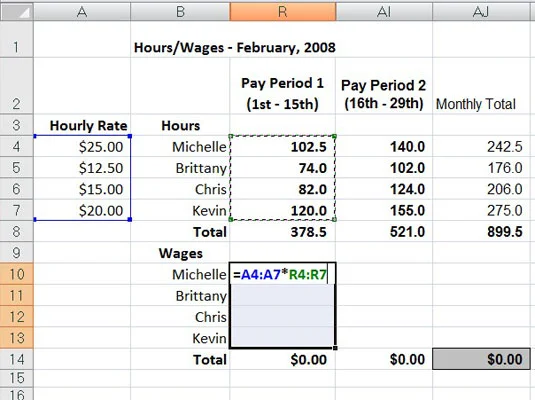This screenshot has height=400, width=535.
Task: Click the $25.00 hourly rate cell
Action: coord(82,146)
